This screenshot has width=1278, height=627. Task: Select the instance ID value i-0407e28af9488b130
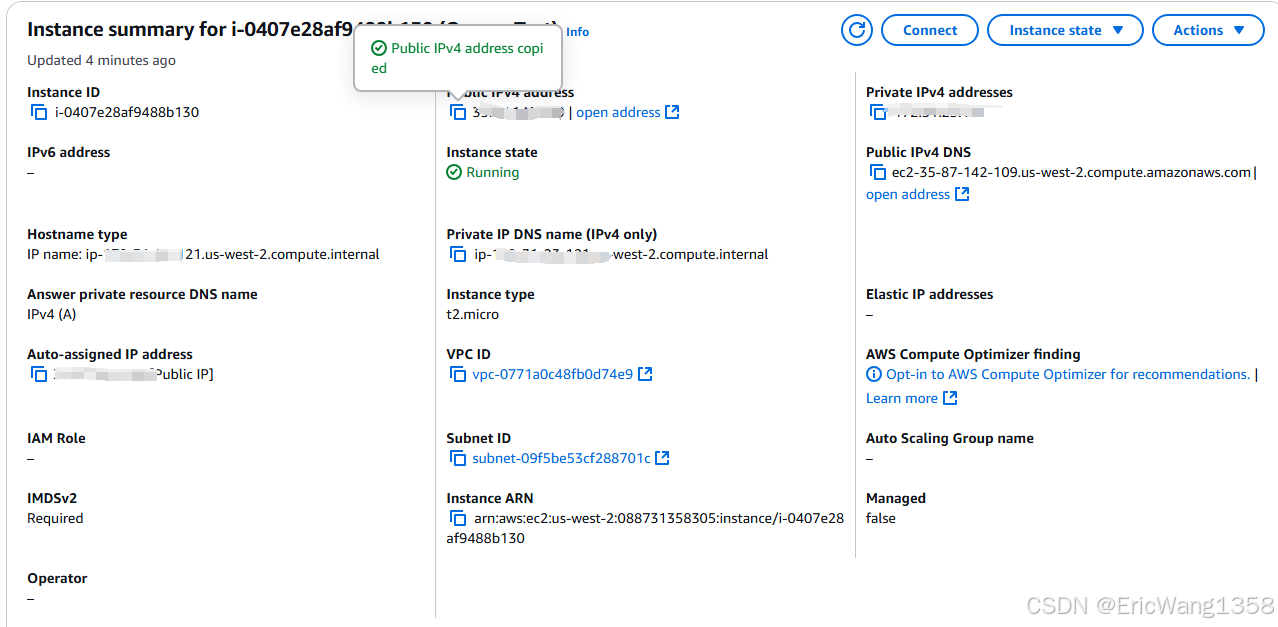(127, 112)
